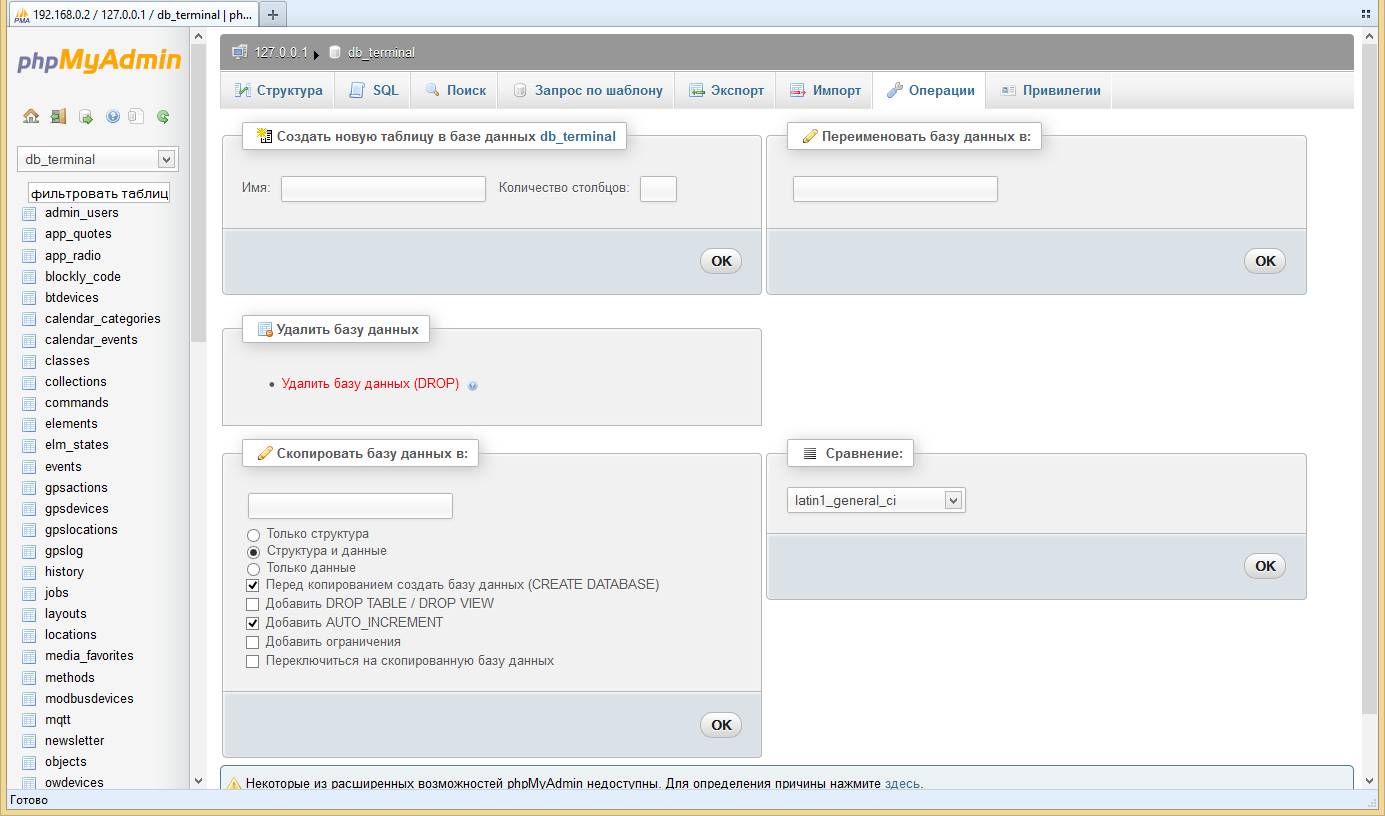Click the phpMyAdmin logo
Viewport: 1385px width, 816px height.
click(99, 61)
